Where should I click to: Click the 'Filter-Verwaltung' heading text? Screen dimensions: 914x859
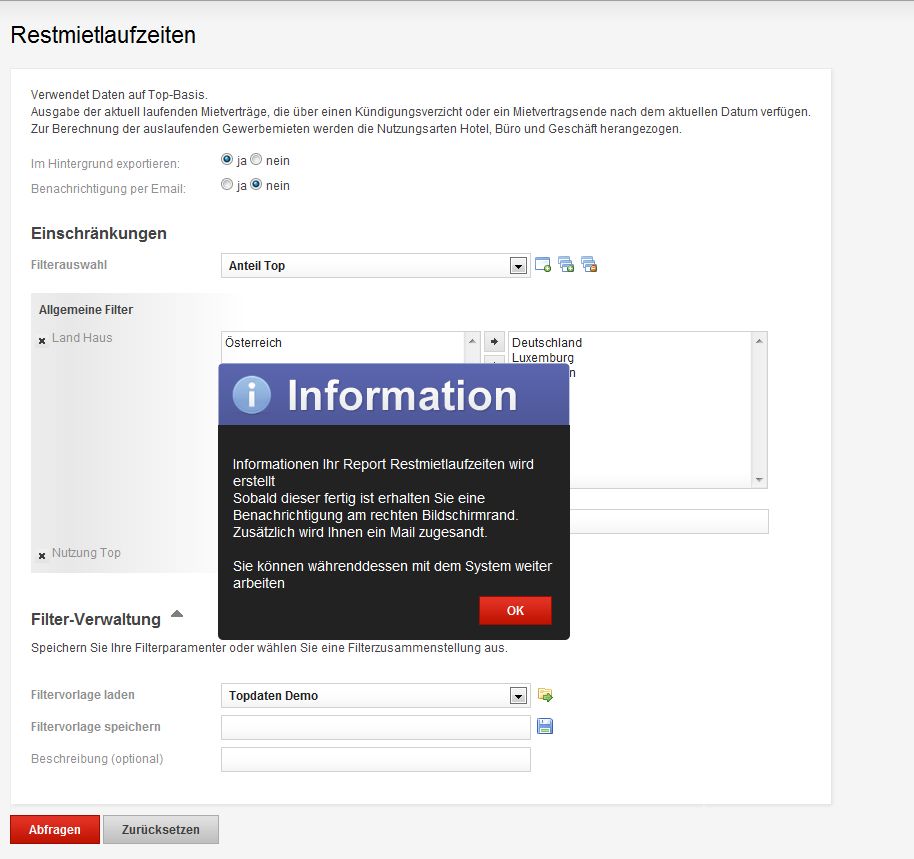point(96,619)
